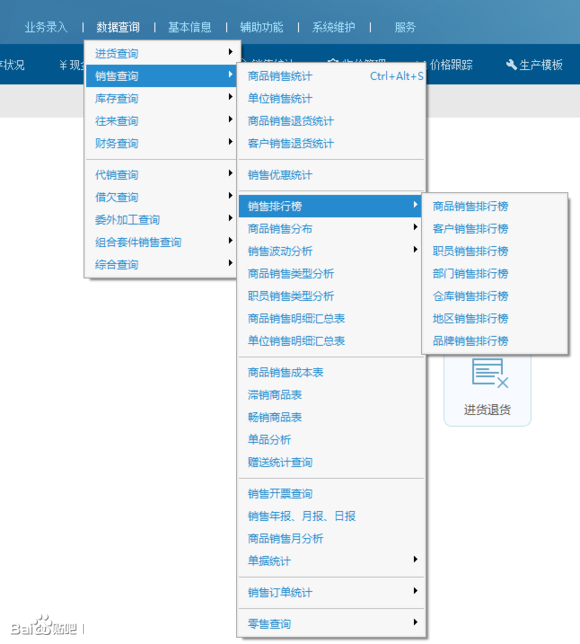
Task: Click the 进货退货 document icon
Action: 490,373
